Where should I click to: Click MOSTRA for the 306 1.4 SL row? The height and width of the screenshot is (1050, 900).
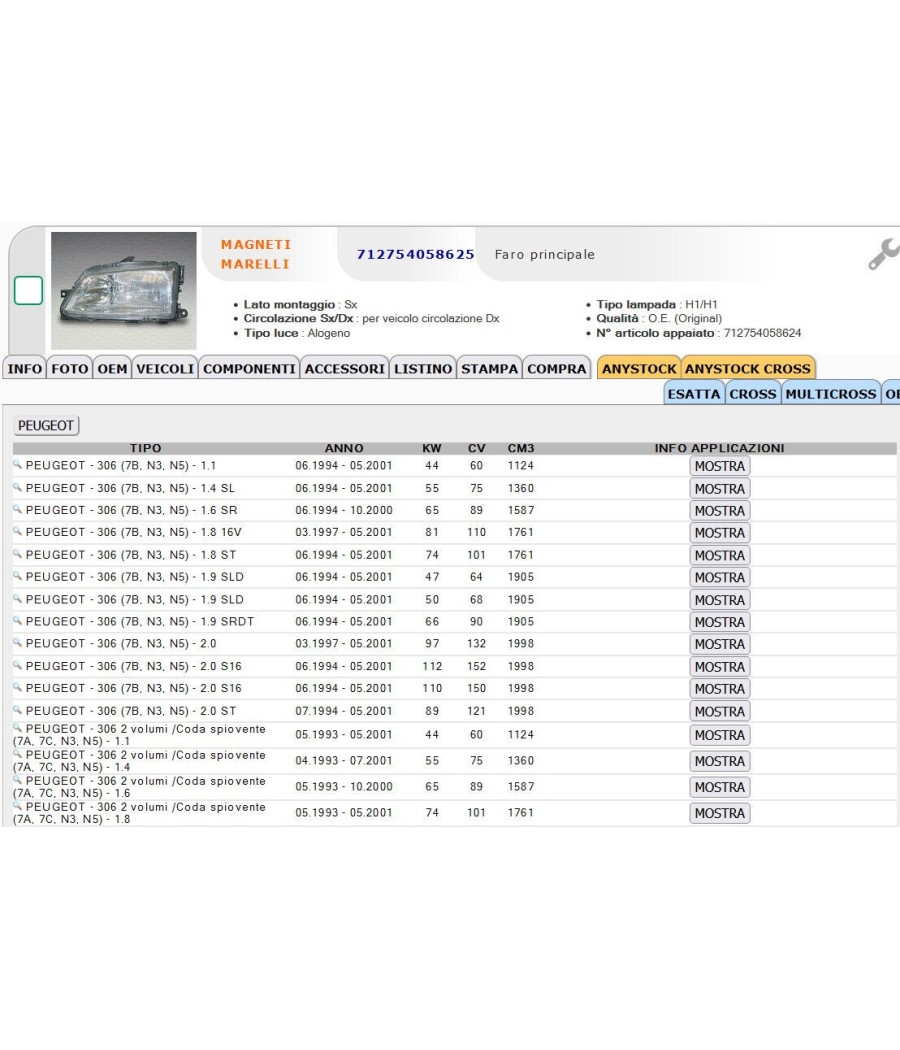720,489
